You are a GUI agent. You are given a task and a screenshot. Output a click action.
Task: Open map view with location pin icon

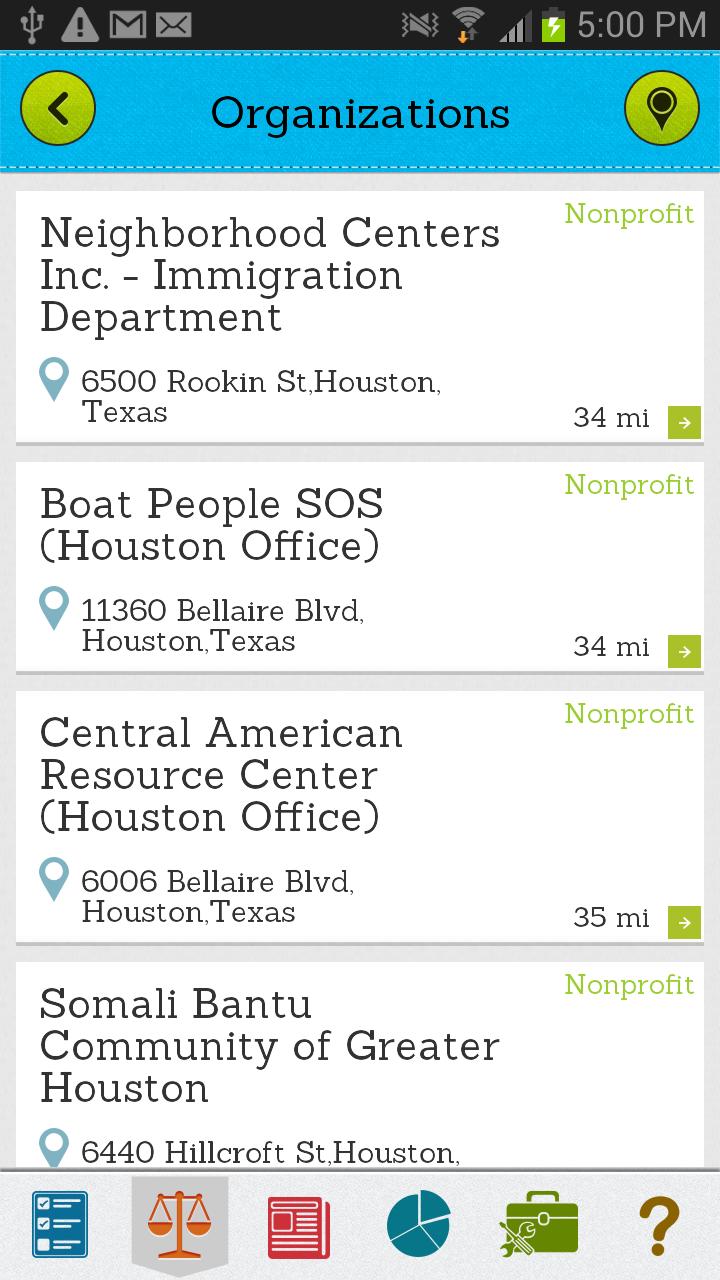(661, 110)
